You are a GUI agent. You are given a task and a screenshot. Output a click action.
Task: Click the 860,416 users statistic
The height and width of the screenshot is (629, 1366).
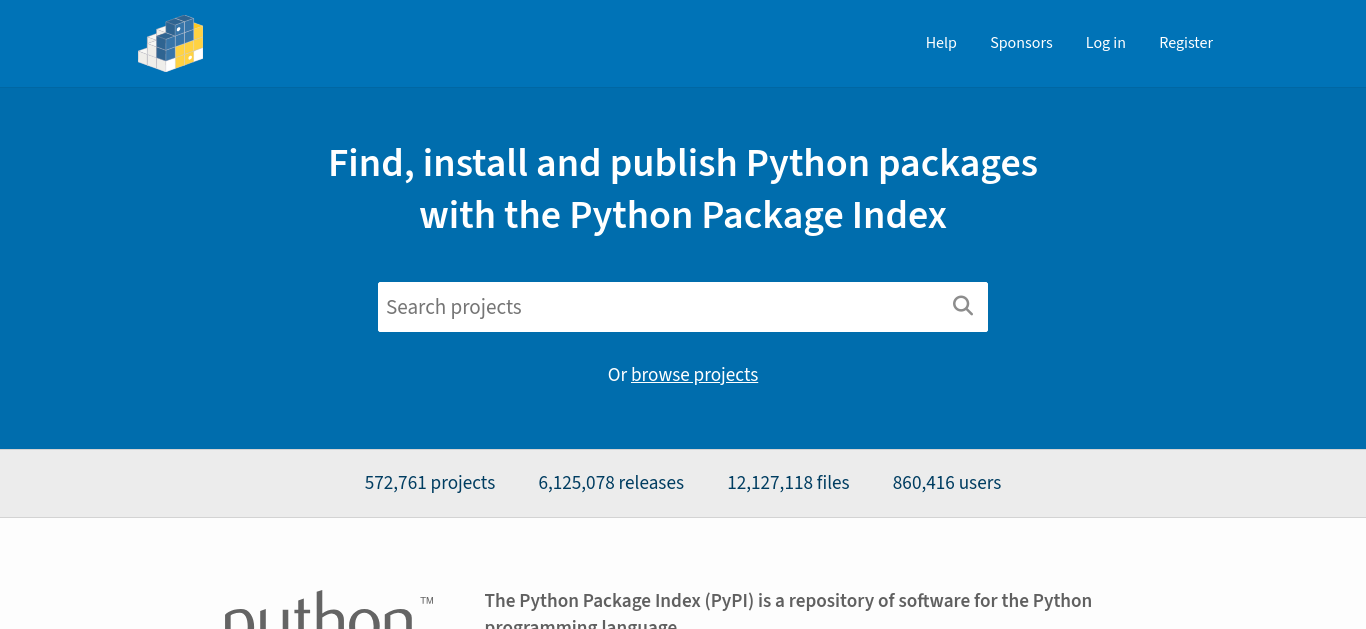click(x=947, y=483)
